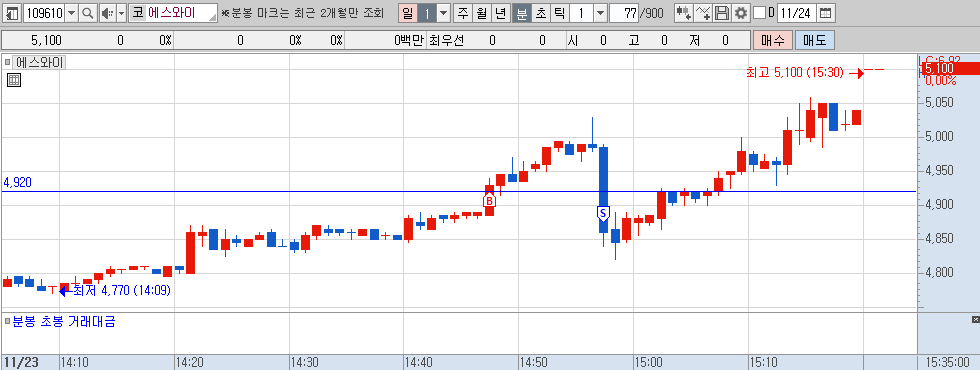The height and width of the screenshot is (370, 980).
Task: Switch to the 주 weekly chart tab
Action: tap(462, 12)
